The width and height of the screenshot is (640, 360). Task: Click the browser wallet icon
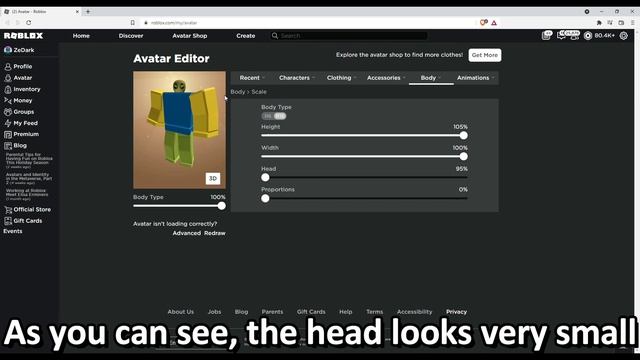(621, 23)
